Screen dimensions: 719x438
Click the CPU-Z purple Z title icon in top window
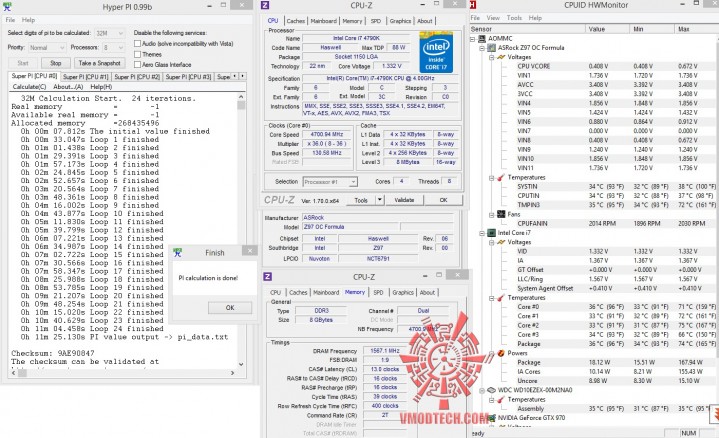[265, 6]
